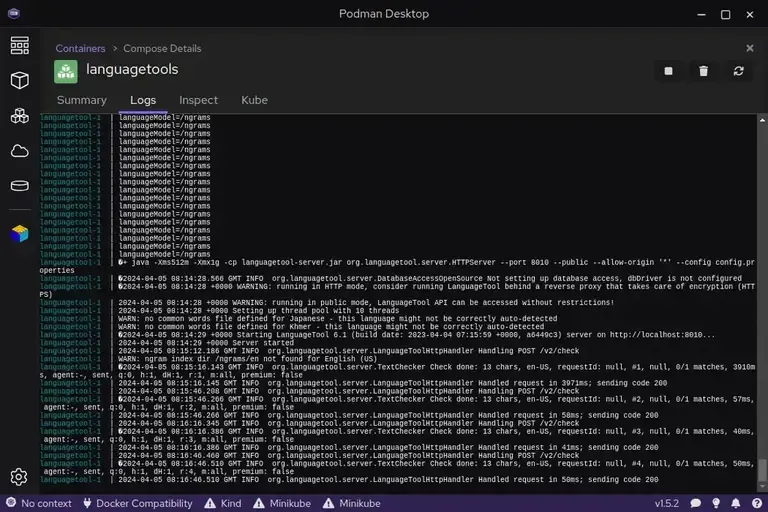This screenshot has height=512, width=768.
Task: Click the 'Starting LanguageTool 6.1' log line
Action: [x=416, y=335]
